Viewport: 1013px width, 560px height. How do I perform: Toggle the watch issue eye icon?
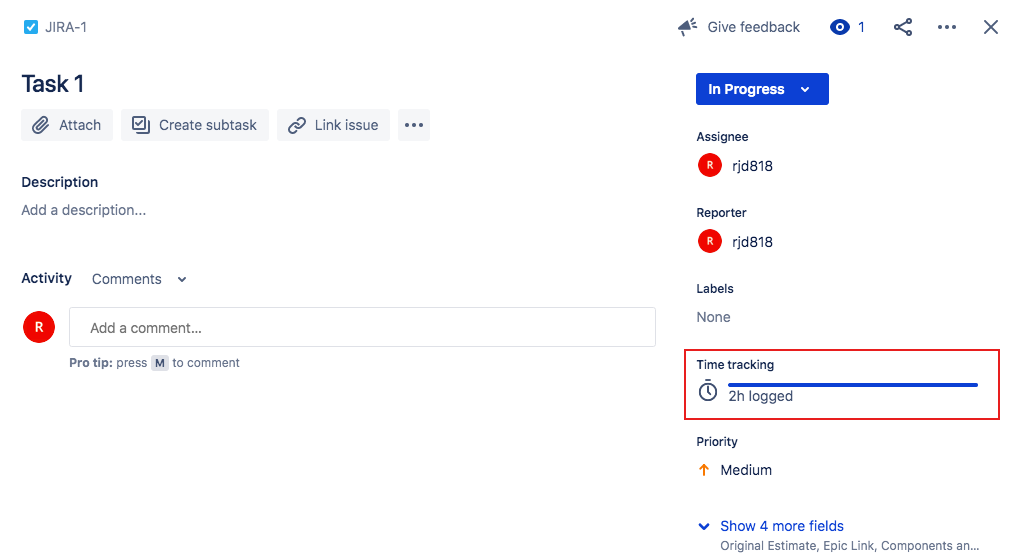(839, 27)
